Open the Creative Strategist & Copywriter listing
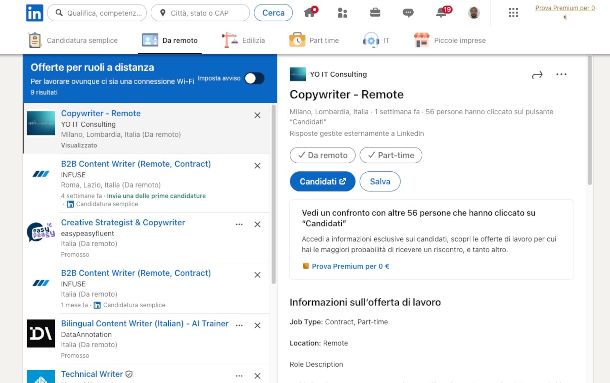 pyautogui.click(x=123, y=222)
